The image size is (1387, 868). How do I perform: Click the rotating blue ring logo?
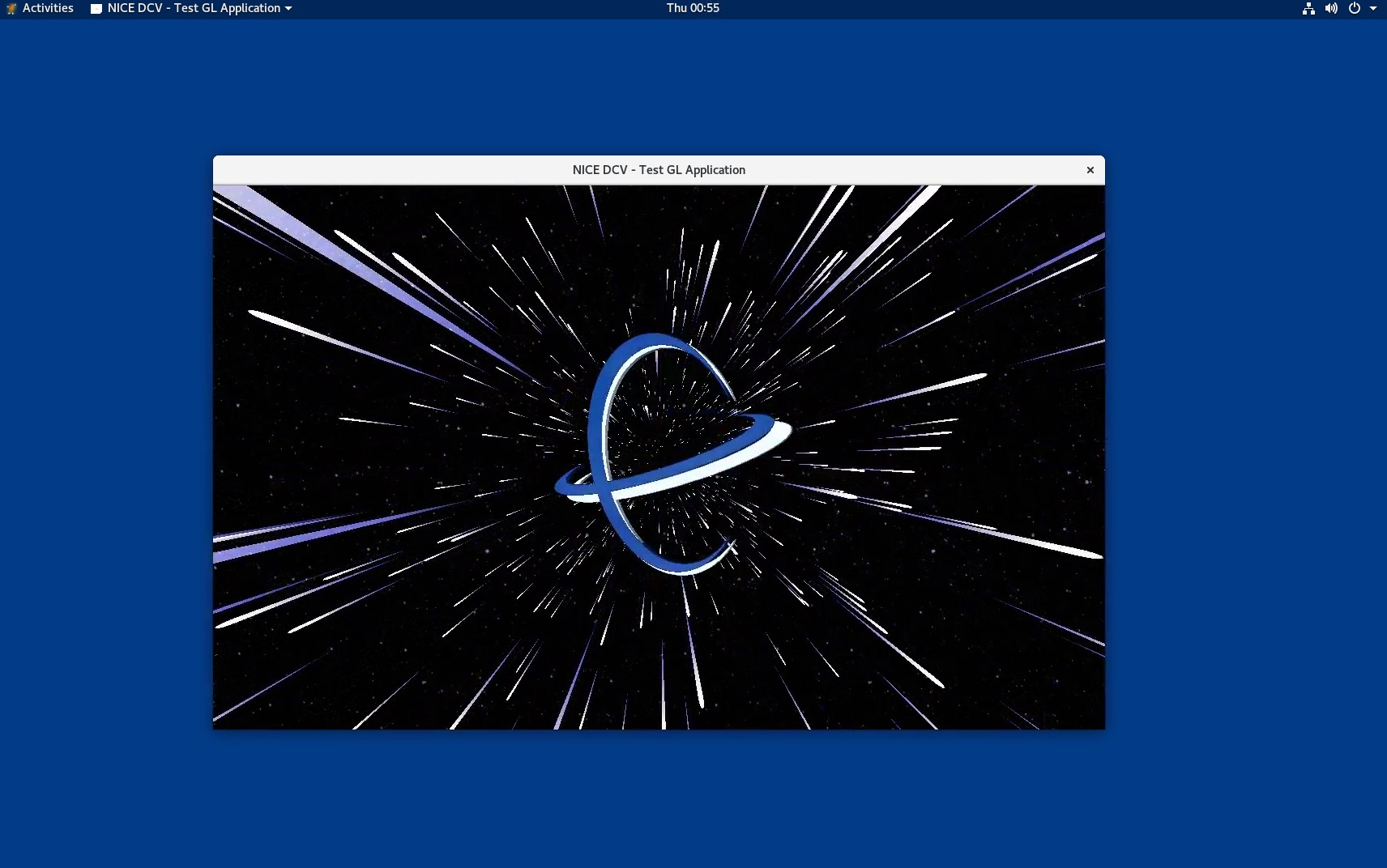673,453
